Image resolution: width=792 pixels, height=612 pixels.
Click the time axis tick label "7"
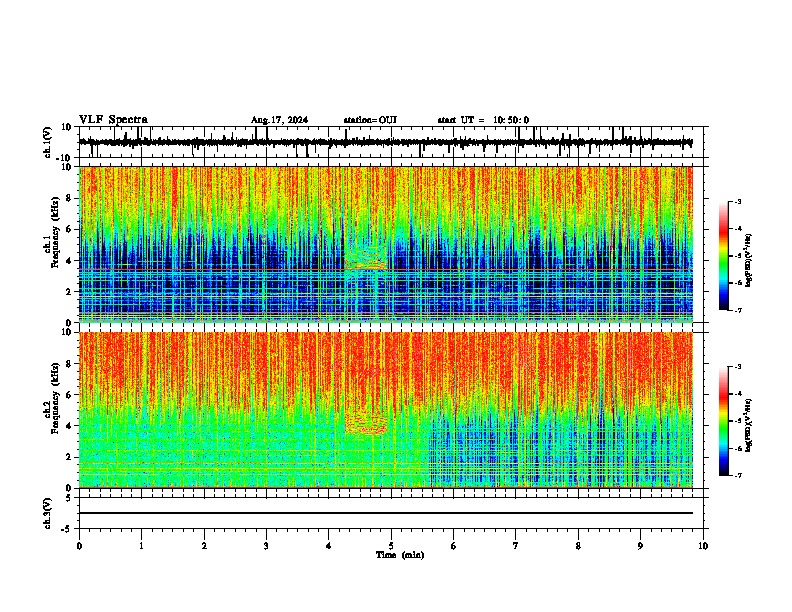coord(516,546)
